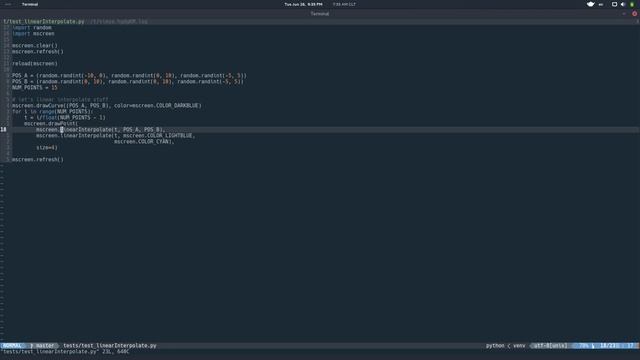Viewport: 640px width, 360px height.
Task: Click the highlighted linearInterpolate(t, POS_A, POS_B) line
Action: point(100,129)
